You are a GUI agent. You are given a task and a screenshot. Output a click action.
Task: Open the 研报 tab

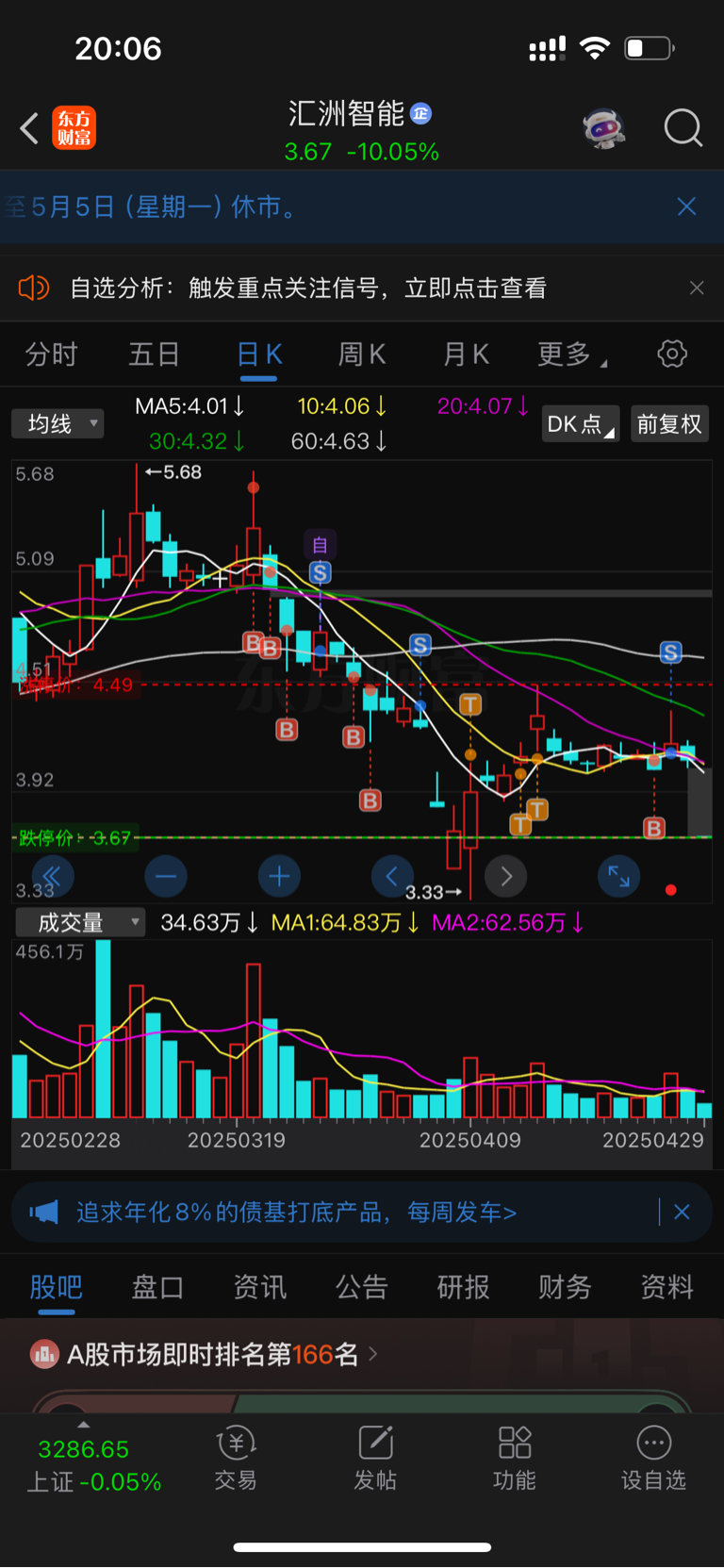(x=463, y=1288)
